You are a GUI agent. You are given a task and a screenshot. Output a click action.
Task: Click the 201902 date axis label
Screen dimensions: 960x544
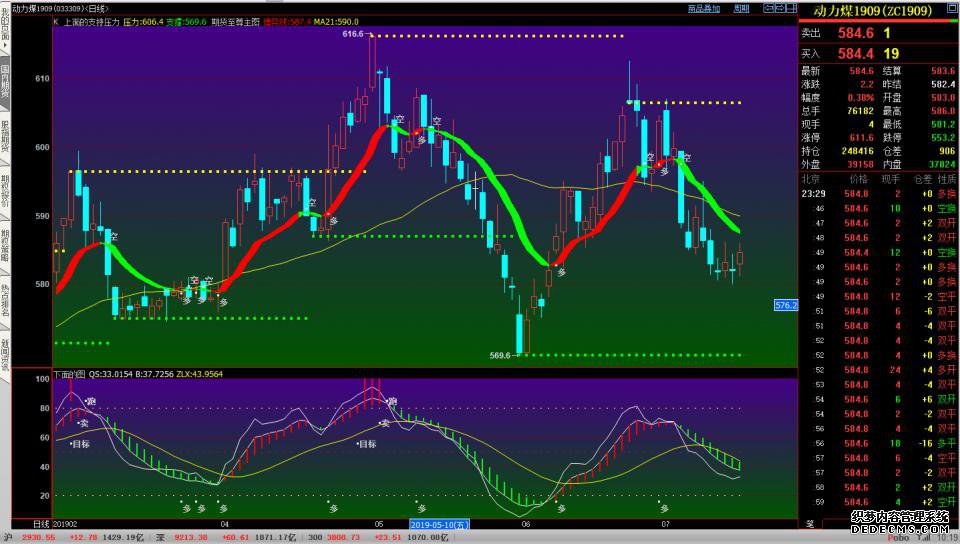point(65,524)
